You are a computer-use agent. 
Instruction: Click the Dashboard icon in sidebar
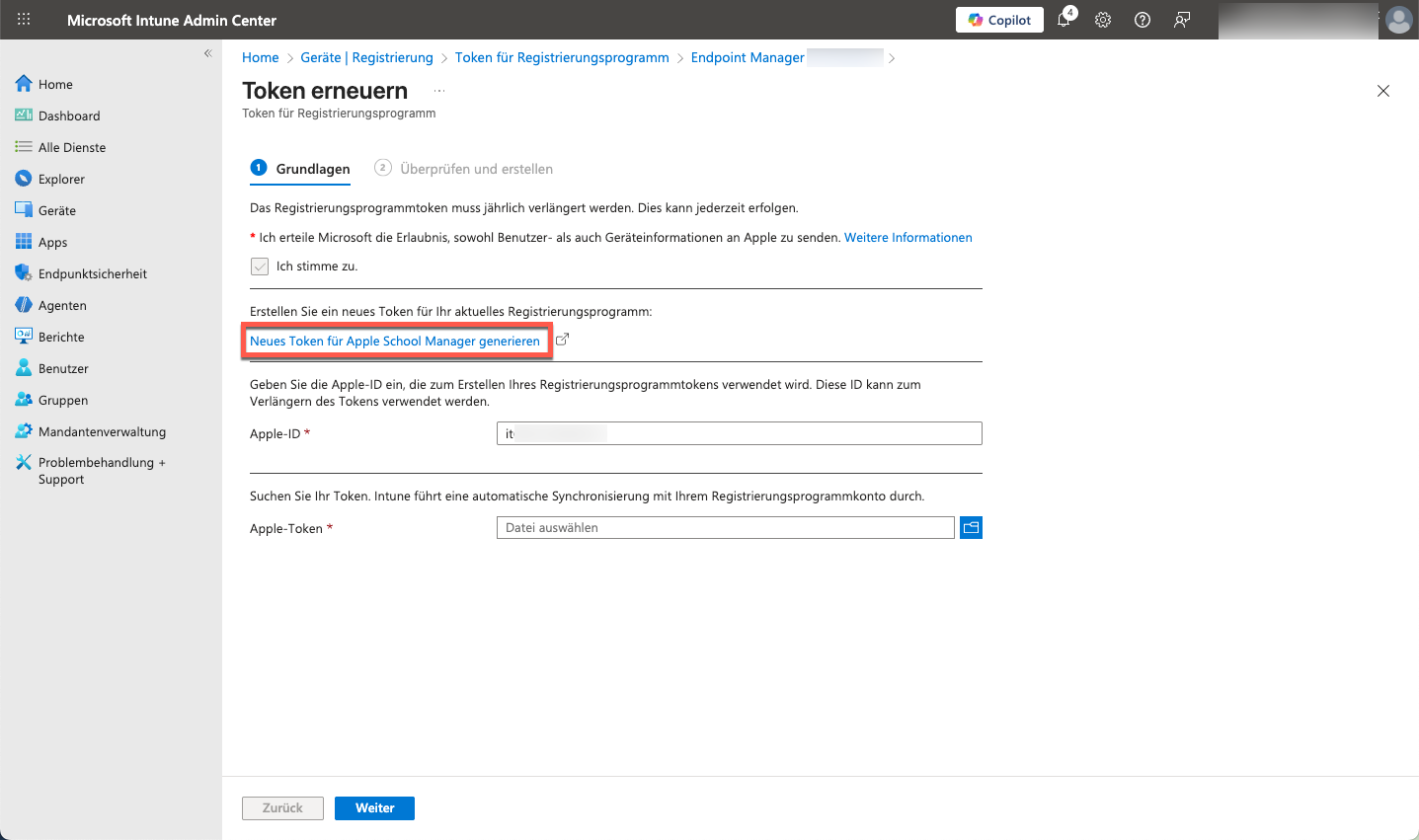(x=24, y=115)
